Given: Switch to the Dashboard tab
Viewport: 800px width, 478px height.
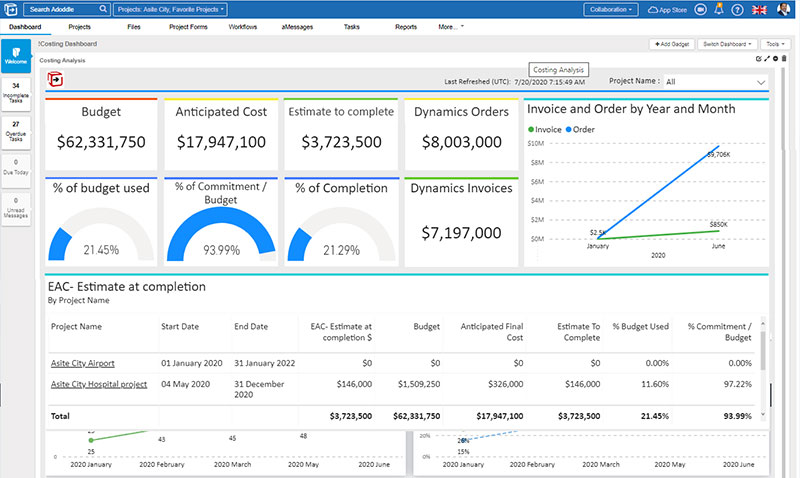Looking at the screenshot, I should (x=25, y=27).
